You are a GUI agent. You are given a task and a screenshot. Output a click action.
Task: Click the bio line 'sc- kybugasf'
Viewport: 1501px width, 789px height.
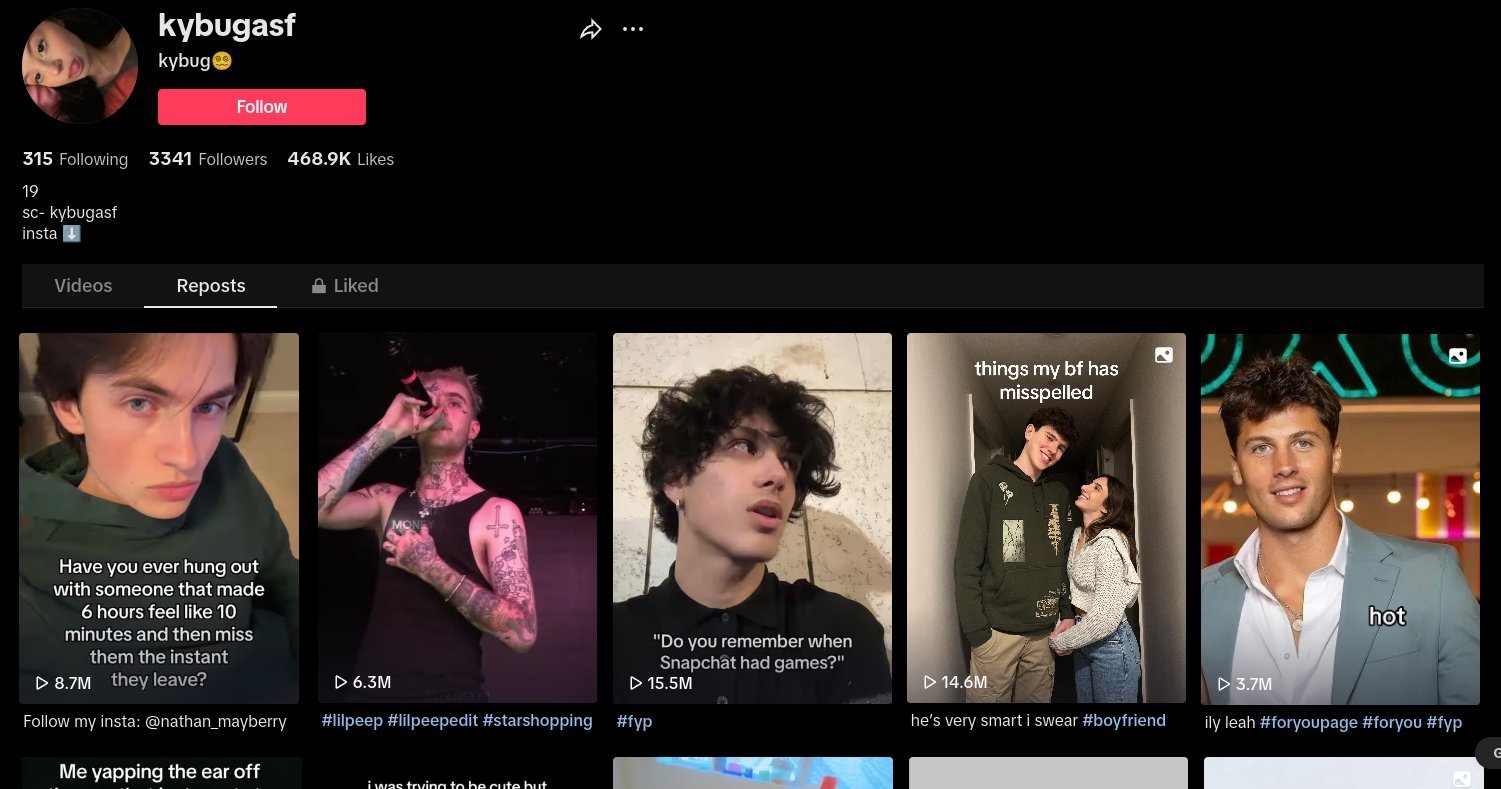click(x=70, y=212)
